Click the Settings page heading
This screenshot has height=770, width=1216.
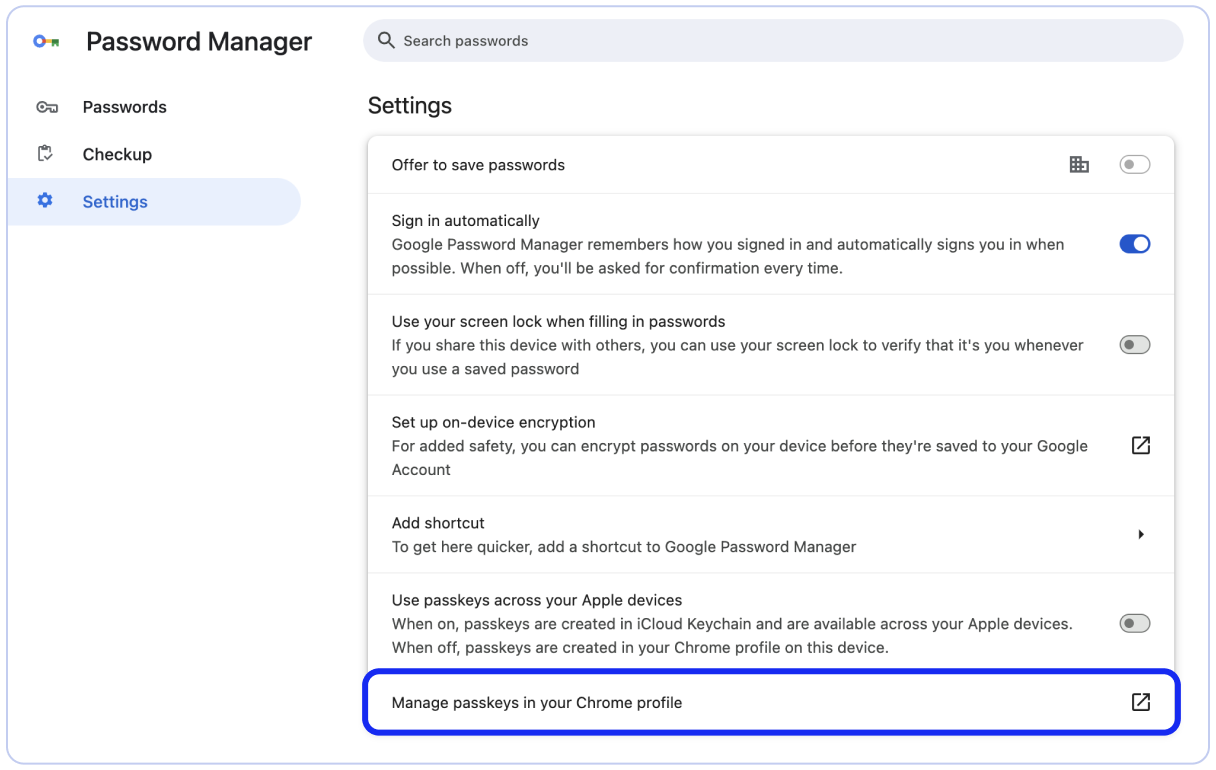pos(410,106)
